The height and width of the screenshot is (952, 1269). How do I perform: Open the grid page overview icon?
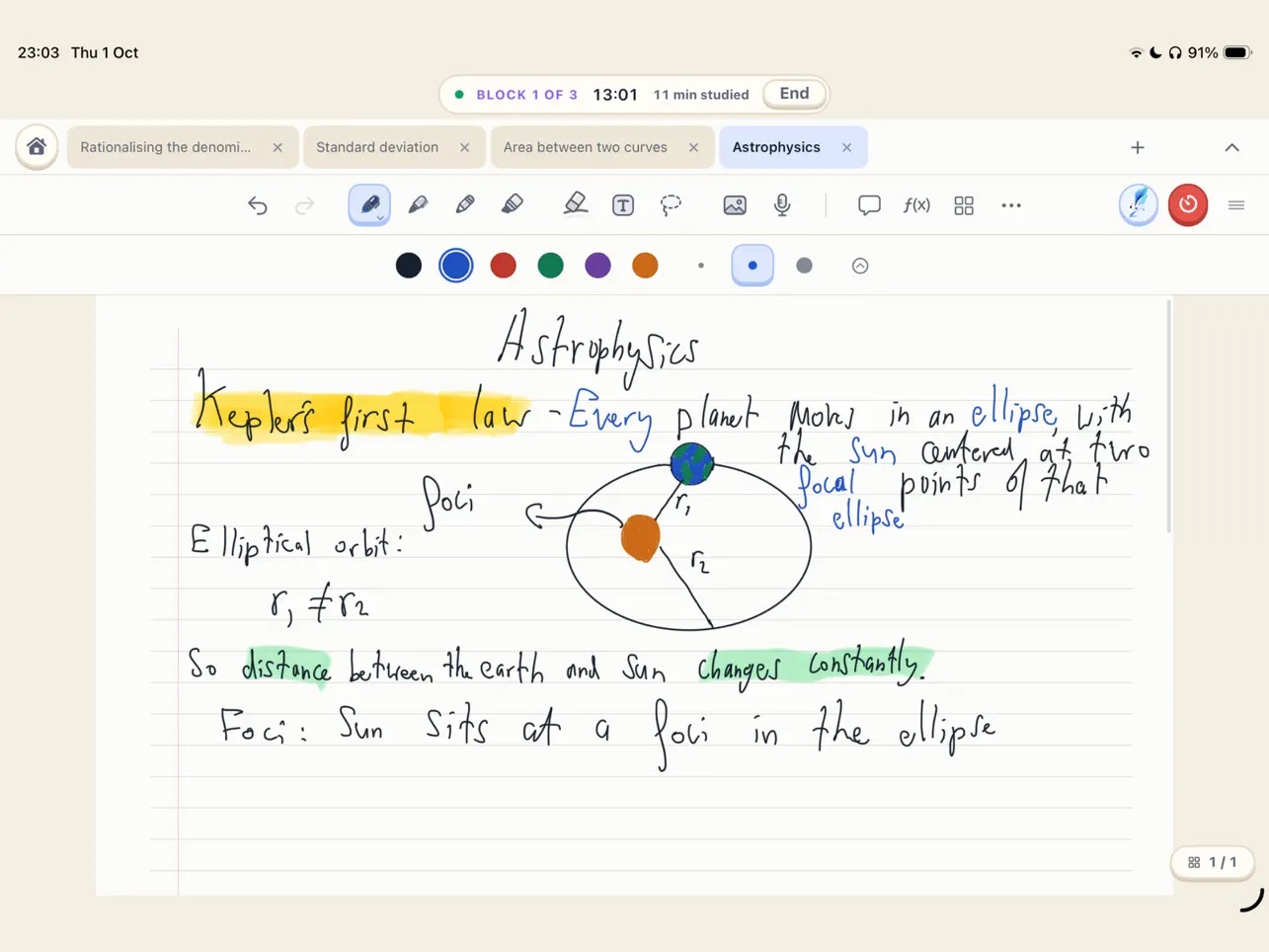coord(964,205)
